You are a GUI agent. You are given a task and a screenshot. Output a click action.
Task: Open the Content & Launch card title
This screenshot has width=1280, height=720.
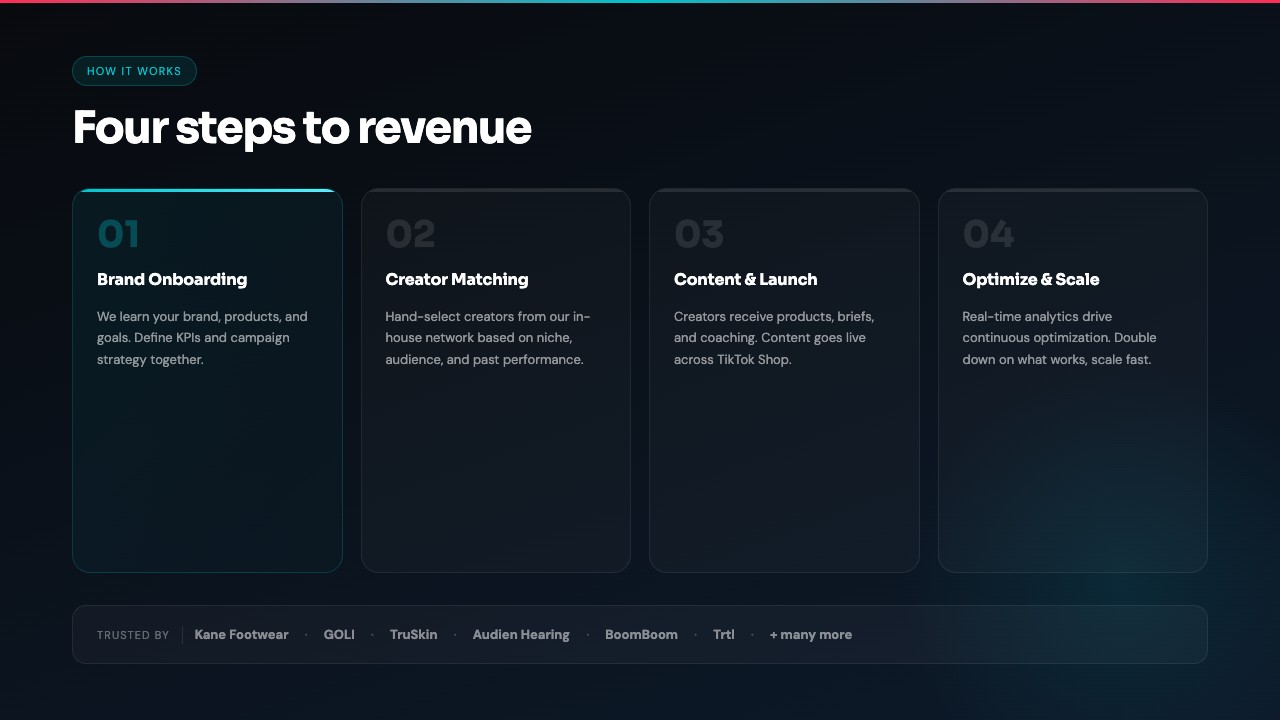(745, 279)
